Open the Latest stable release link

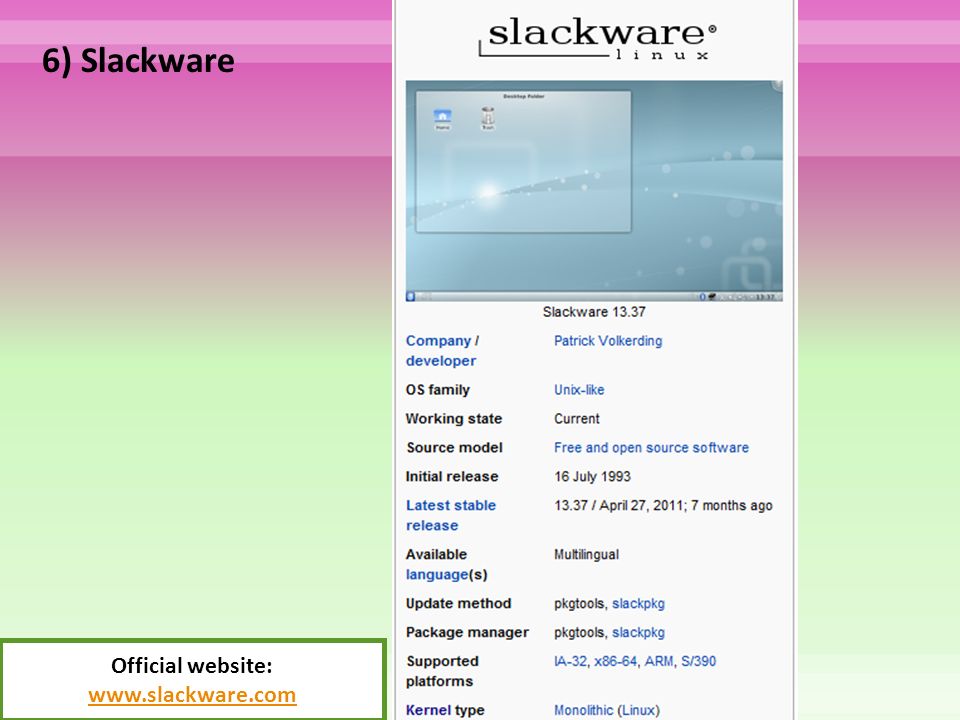coord(451,516)
